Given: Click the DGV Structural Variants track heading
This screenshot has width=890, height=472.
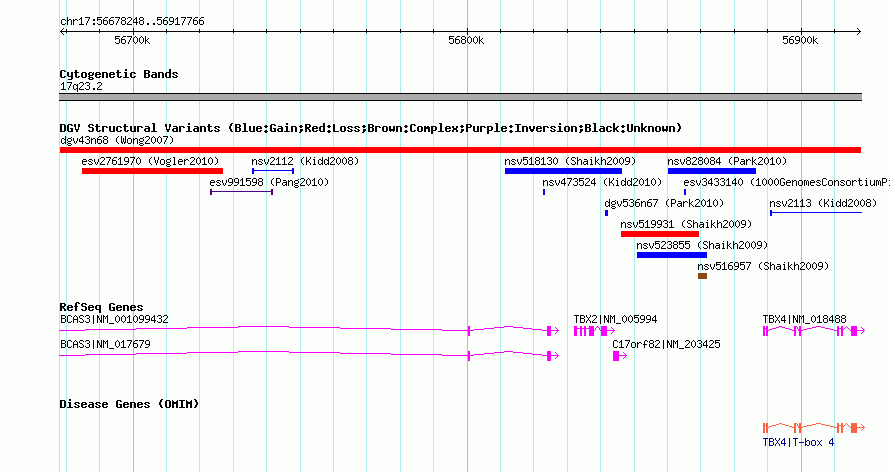Looking at the screenshot, I should 371,128.
